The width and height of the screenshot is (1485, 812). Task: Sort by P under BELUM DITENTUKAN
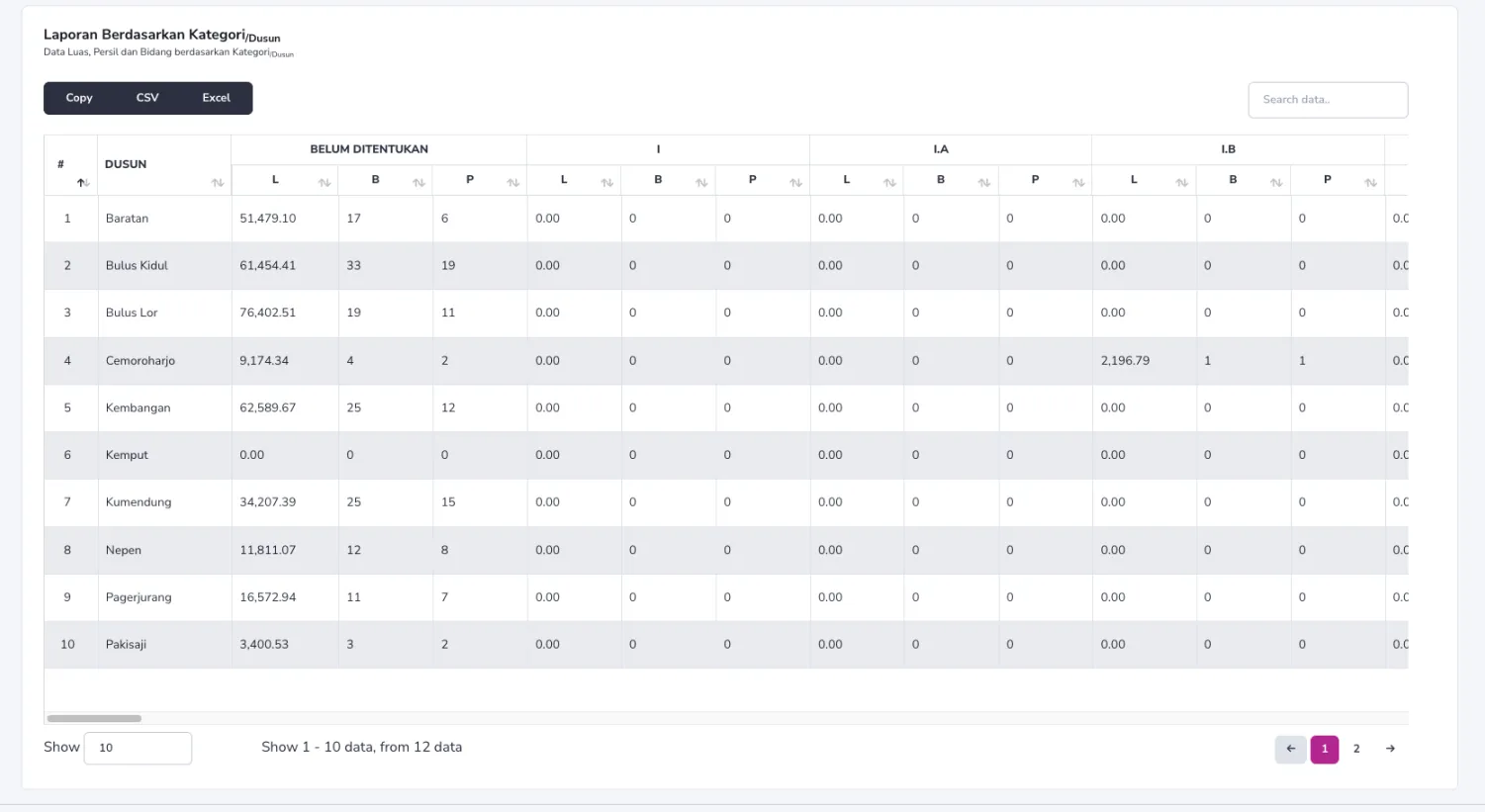click(512, 183)
